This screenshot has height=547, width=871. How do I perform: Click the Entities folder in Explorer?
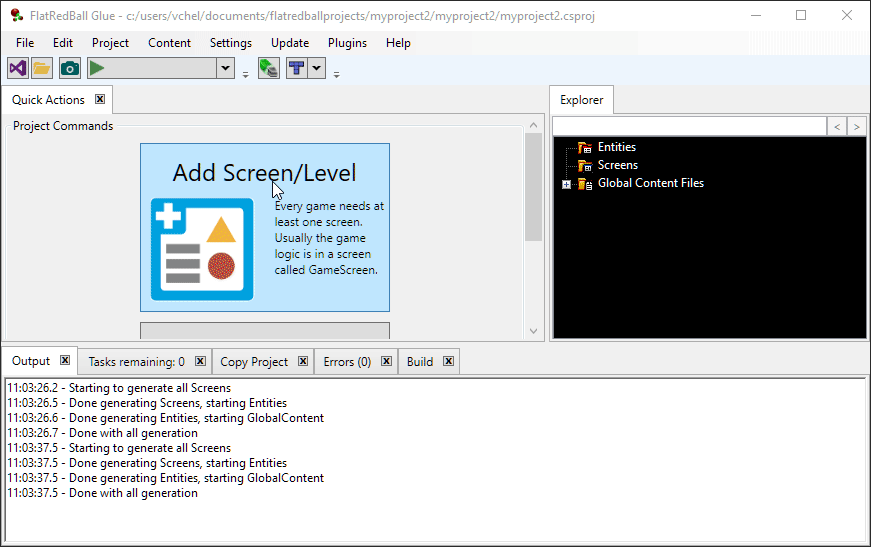coord(616,147)
